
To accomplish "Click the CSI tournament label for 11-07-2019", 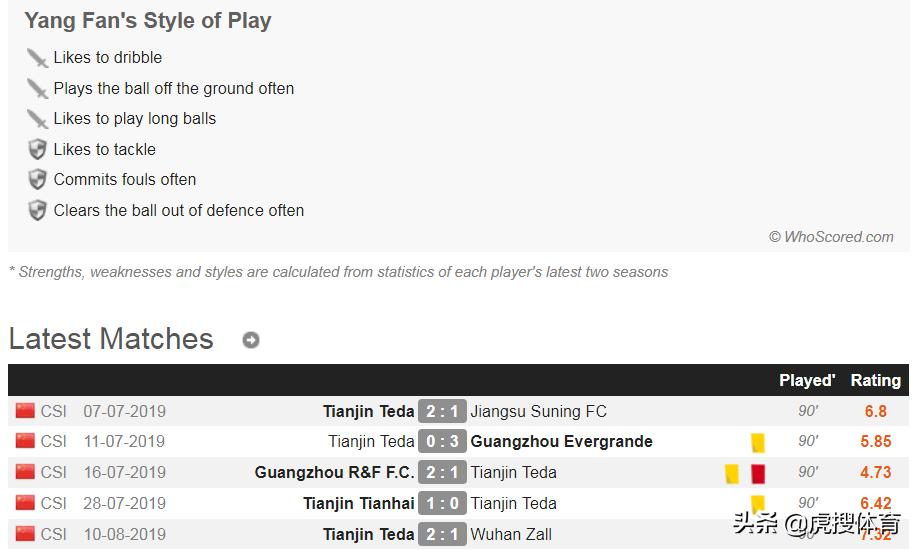I will (54, 441).
